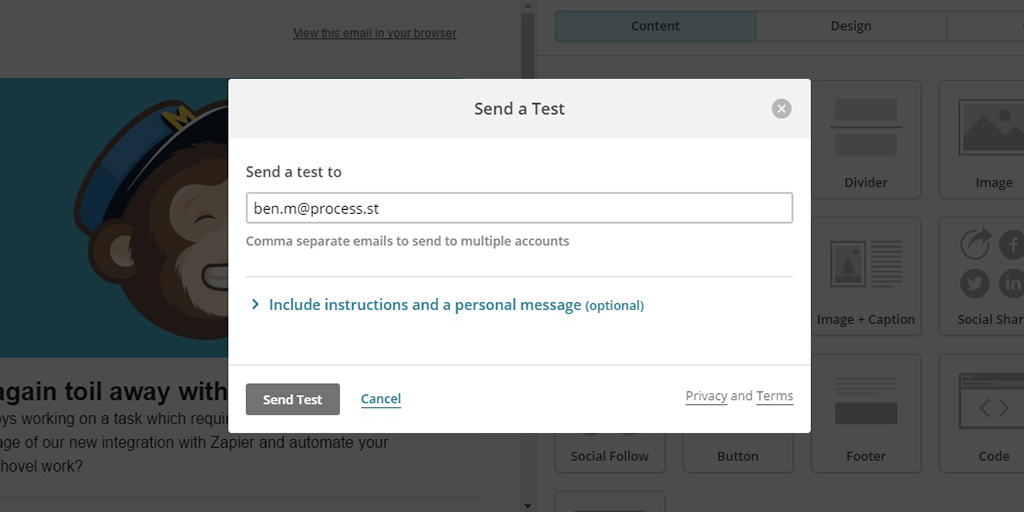Switch to the Content tab
This screenshot has height=512, width=1024.
click(655, 26)
